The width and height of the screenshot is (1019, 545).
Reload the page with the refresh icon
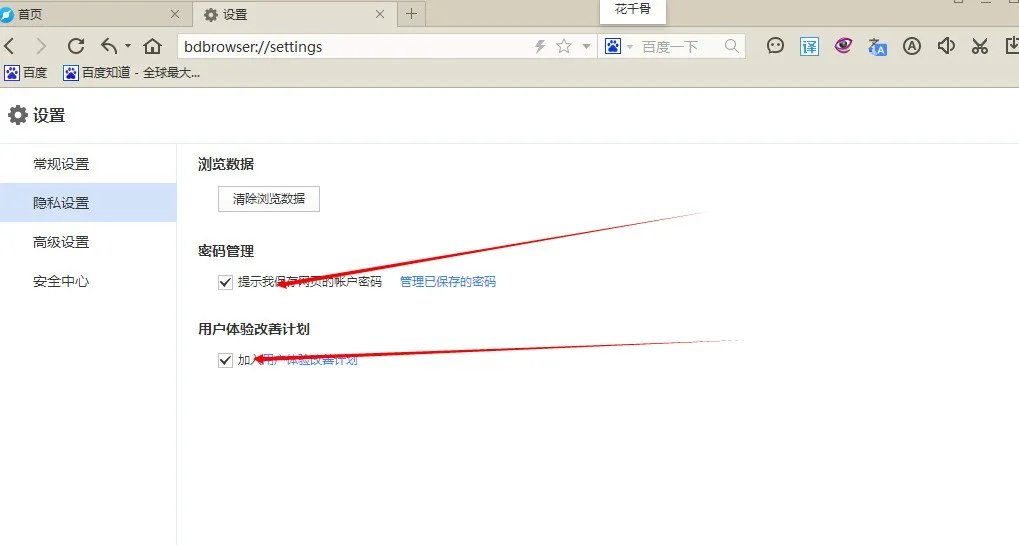pyautogui.click(x=75, y=46)
